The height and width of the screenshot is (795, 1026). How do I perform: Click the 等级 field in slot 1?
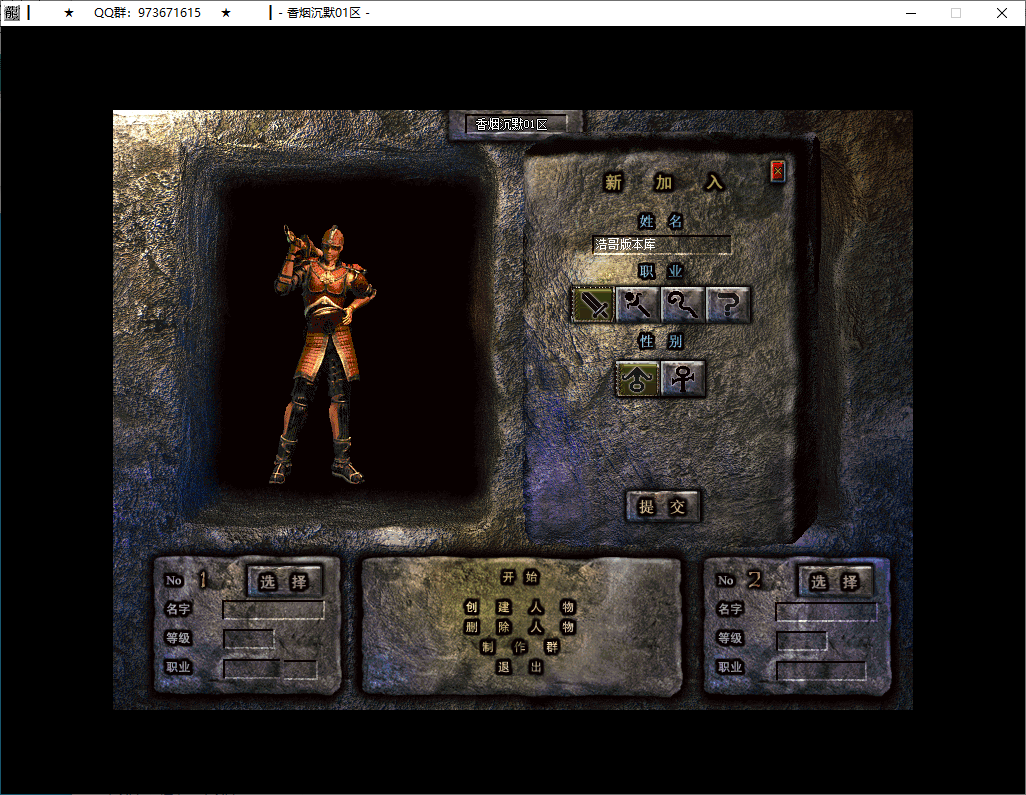[x=249, y=639]
